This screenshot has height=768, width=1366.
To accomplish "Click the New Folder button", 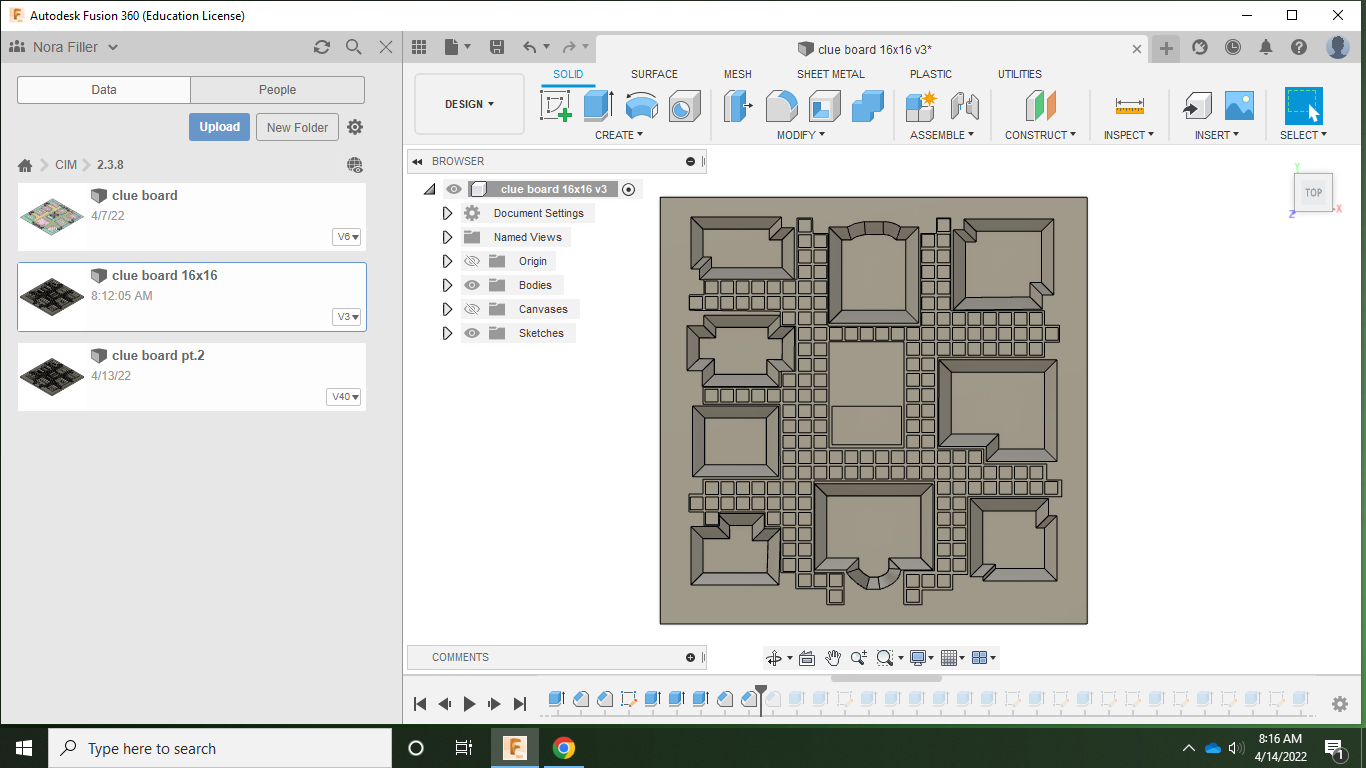I will coord(297,127).
